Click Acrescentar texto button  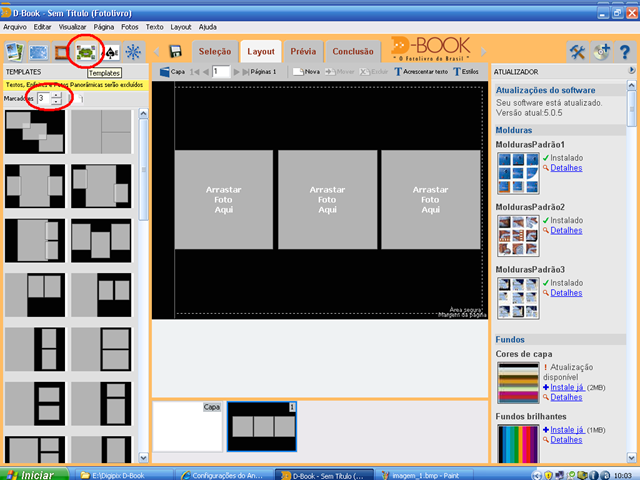click(421, 72)
